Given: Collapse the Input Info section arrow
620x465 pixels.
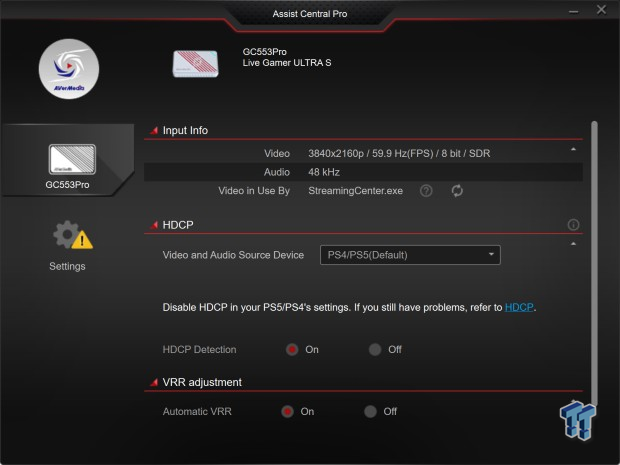Looking at the screenshot, I should (x=573, y=149).
